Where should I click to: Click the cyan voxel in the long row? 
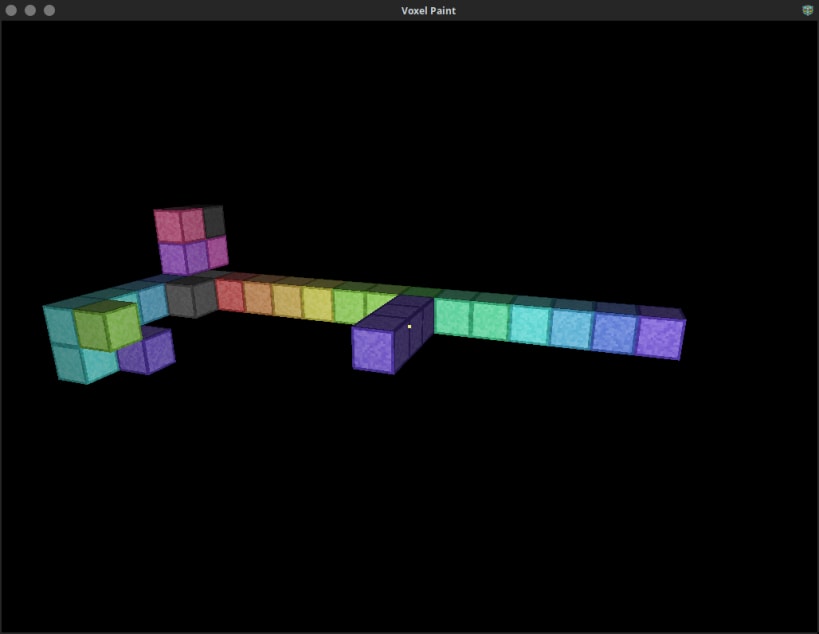coord(530,323)
